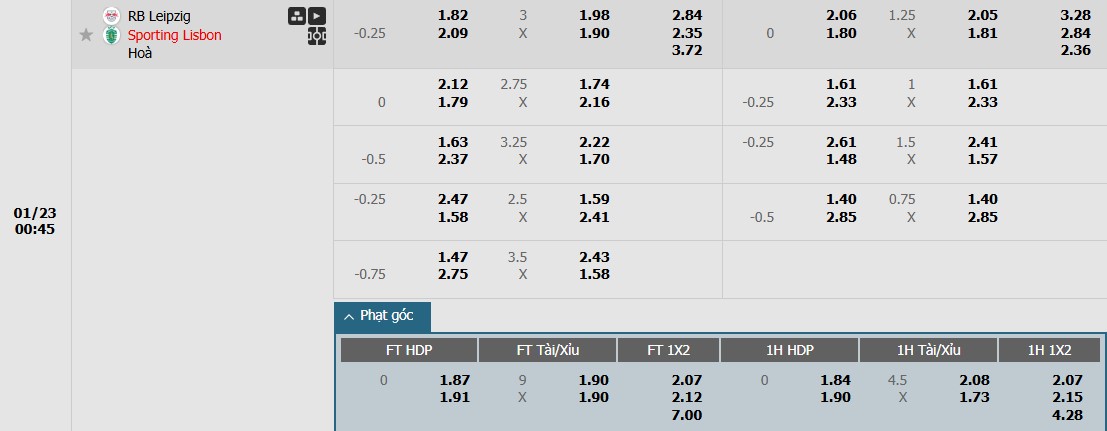Viewport: 1107px width, 431px height.
Task: Mark the match as favorite with the star
Action: click(x=86, y=35)
